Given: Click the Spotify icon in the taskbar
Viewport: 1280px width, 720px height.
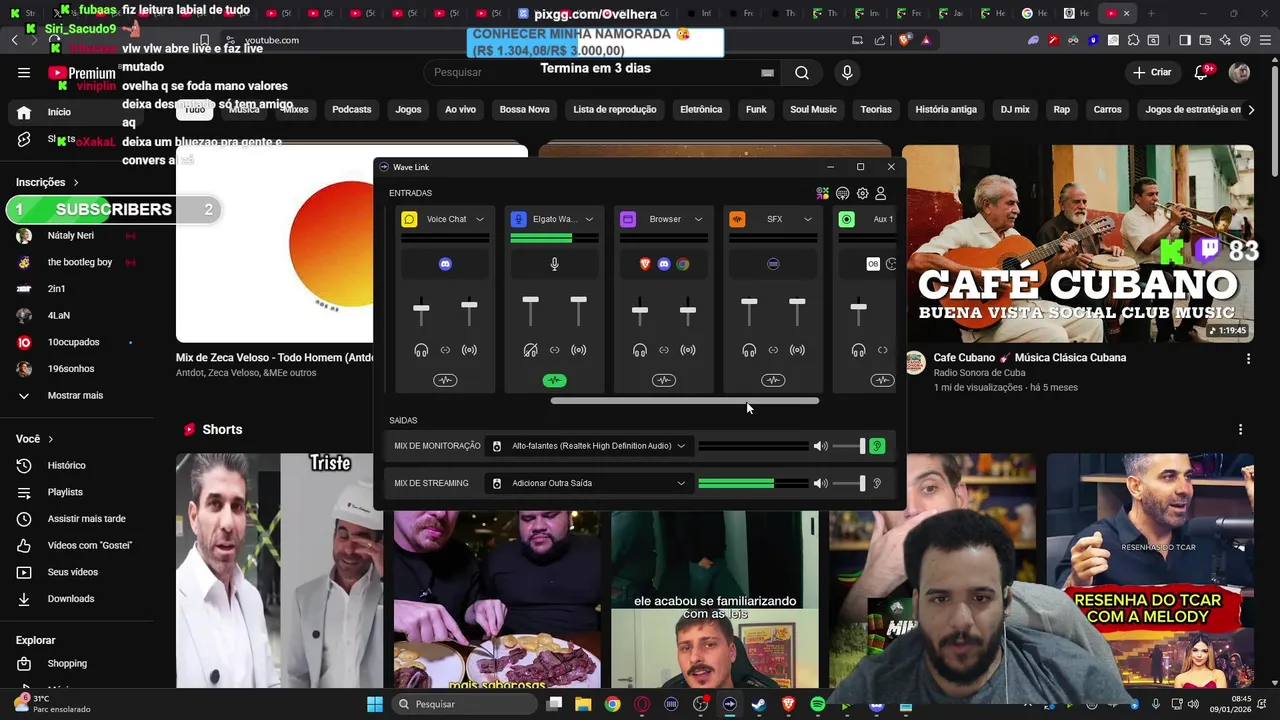Looking at the screenshot, I should [818, 704].
